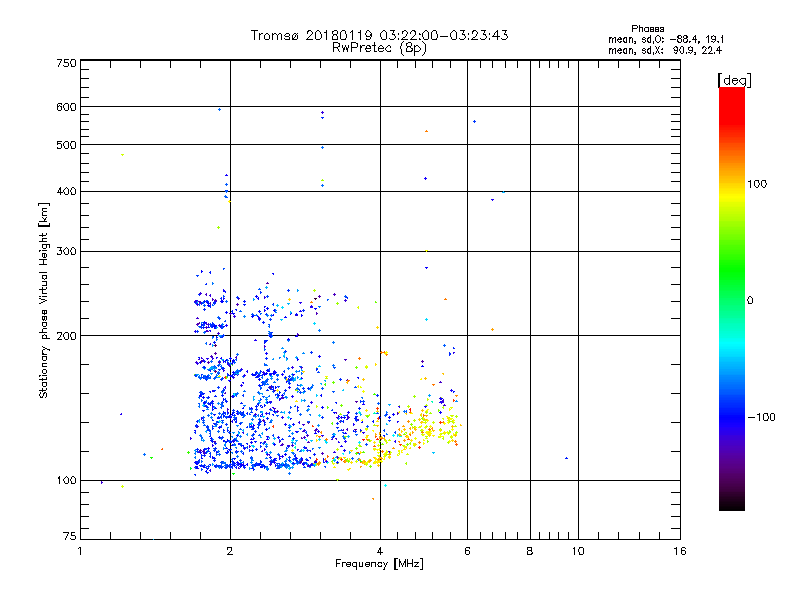Click the x-axis label '1'
800x600 pixels.
80,551
